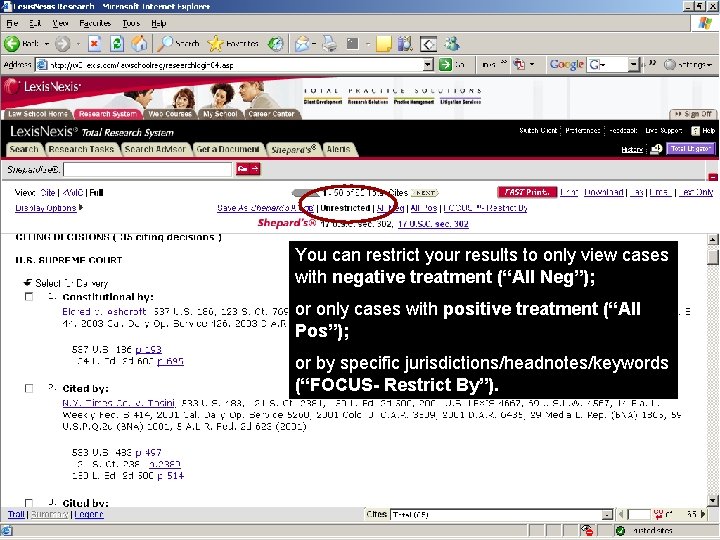The width and height of the screenshot is (720, 540).
Task: Click the vertical scrollbar up arrow
Action: (713, 239)
